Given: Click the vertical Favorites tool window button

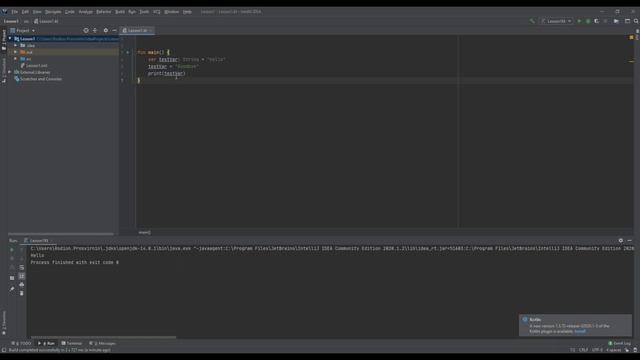Looking at the screenshot, I should point(4,323).
